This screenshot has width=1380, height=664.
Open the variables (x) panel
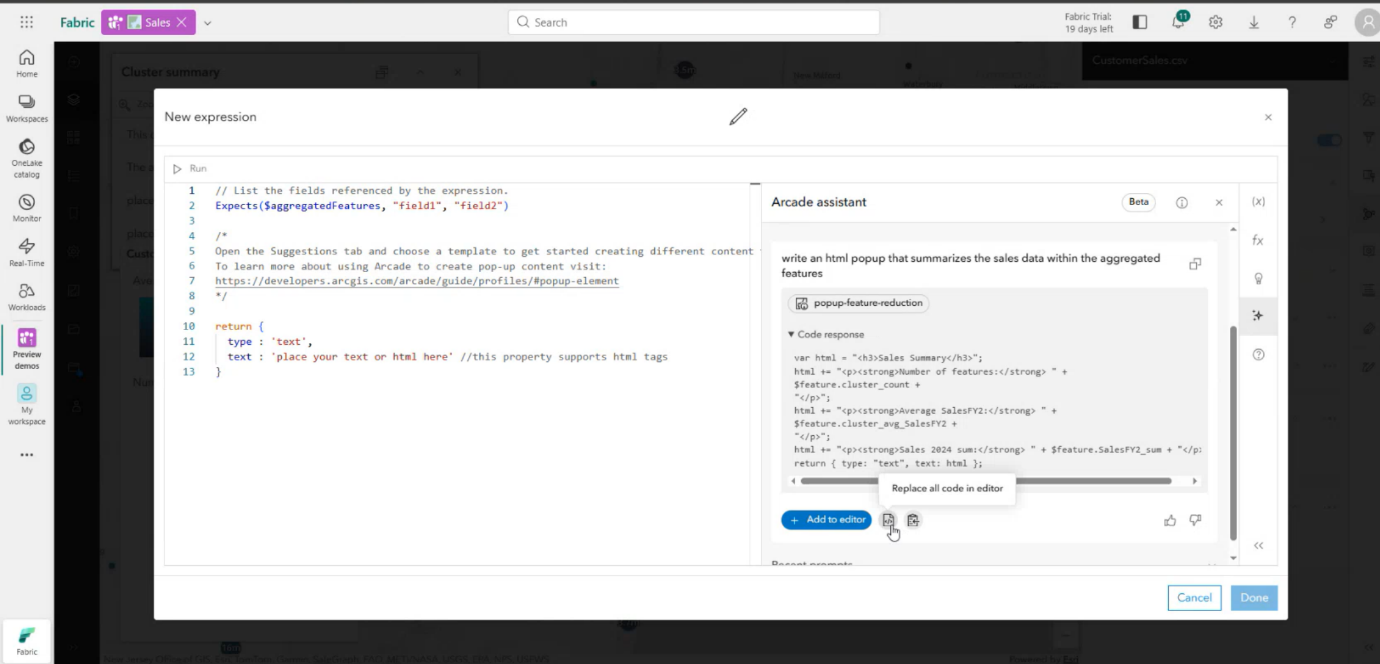click(1258, 200)
